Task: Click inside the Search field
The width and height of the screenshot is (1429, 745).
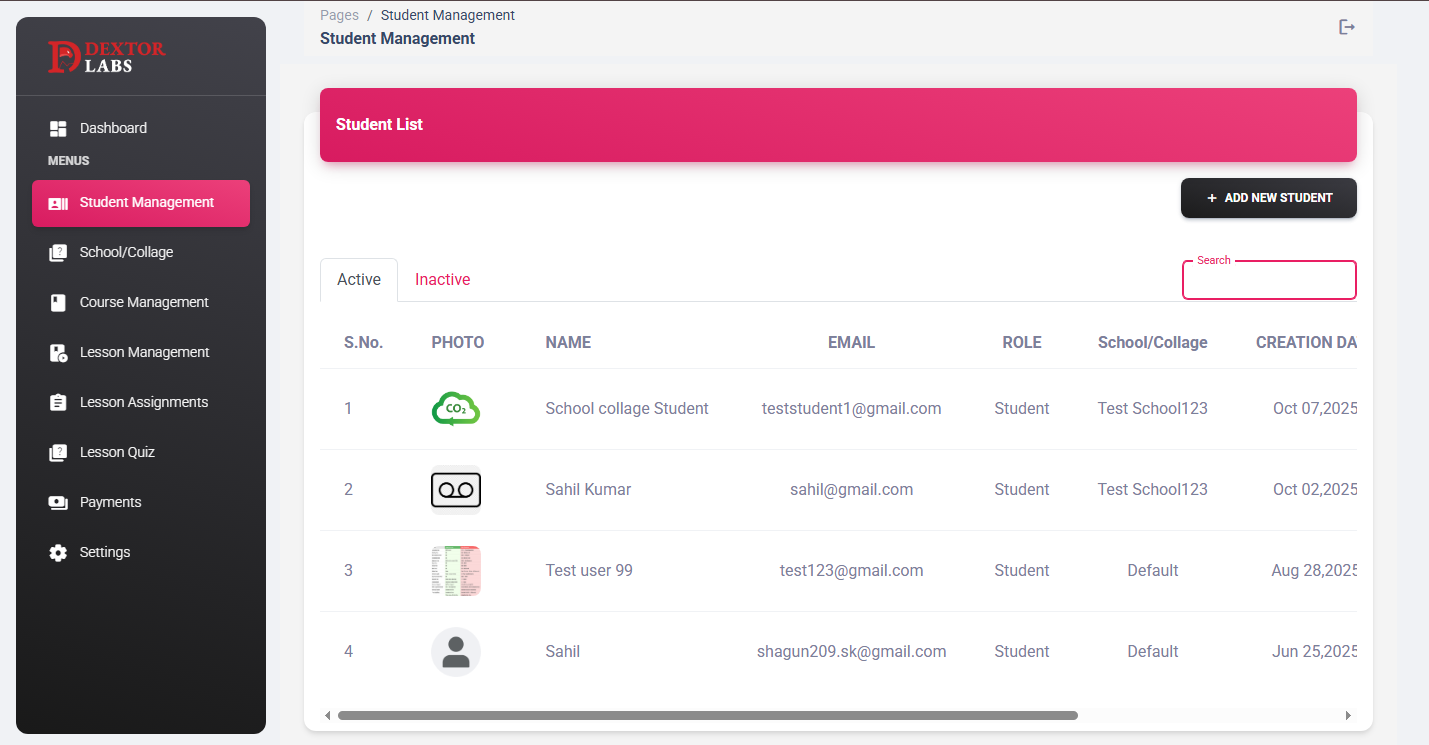Action: point(1268,281)
